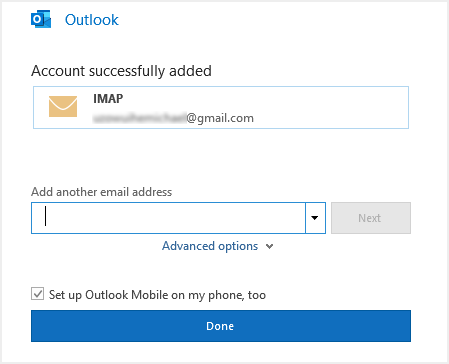Uncheck Set up Outlook Mobile on my phone

38,294
